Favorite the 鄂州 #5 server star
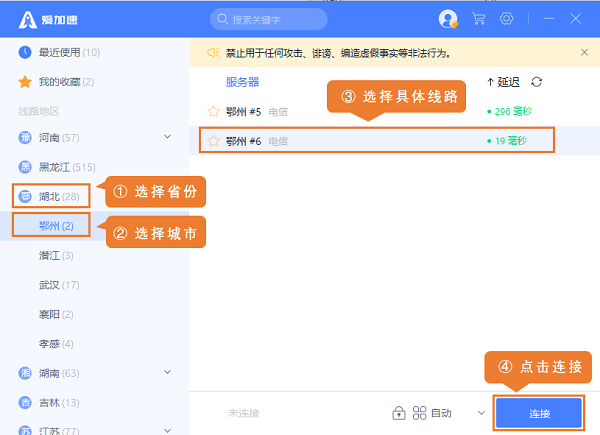The image size is (600, 435). pos(213,111)
